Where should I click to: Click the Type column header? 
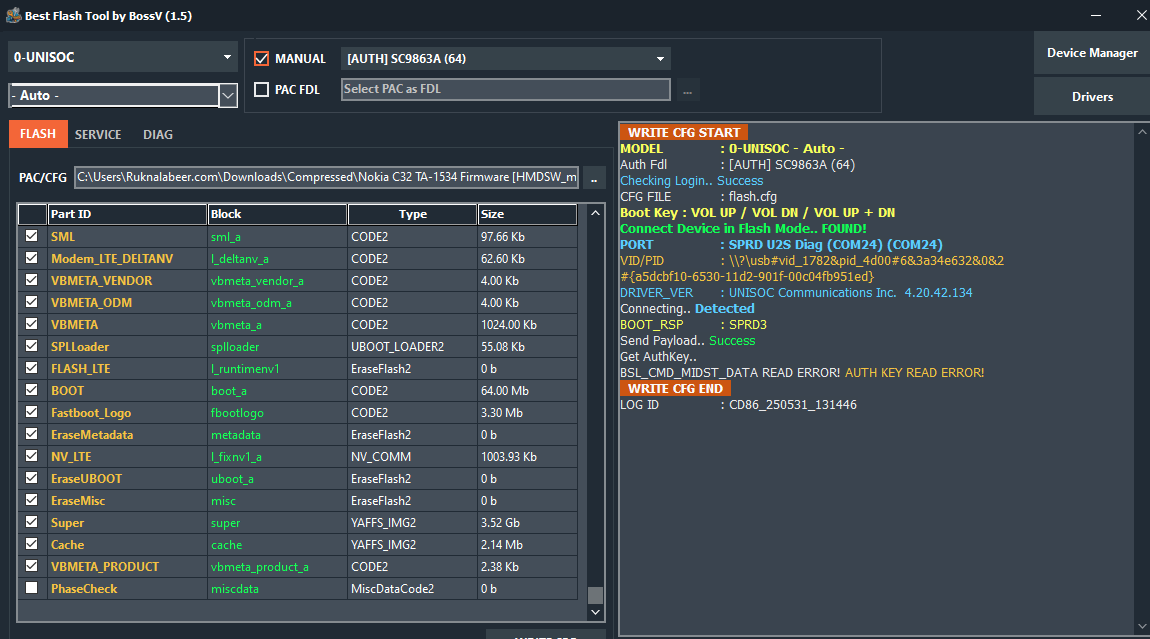click(412, 214)
